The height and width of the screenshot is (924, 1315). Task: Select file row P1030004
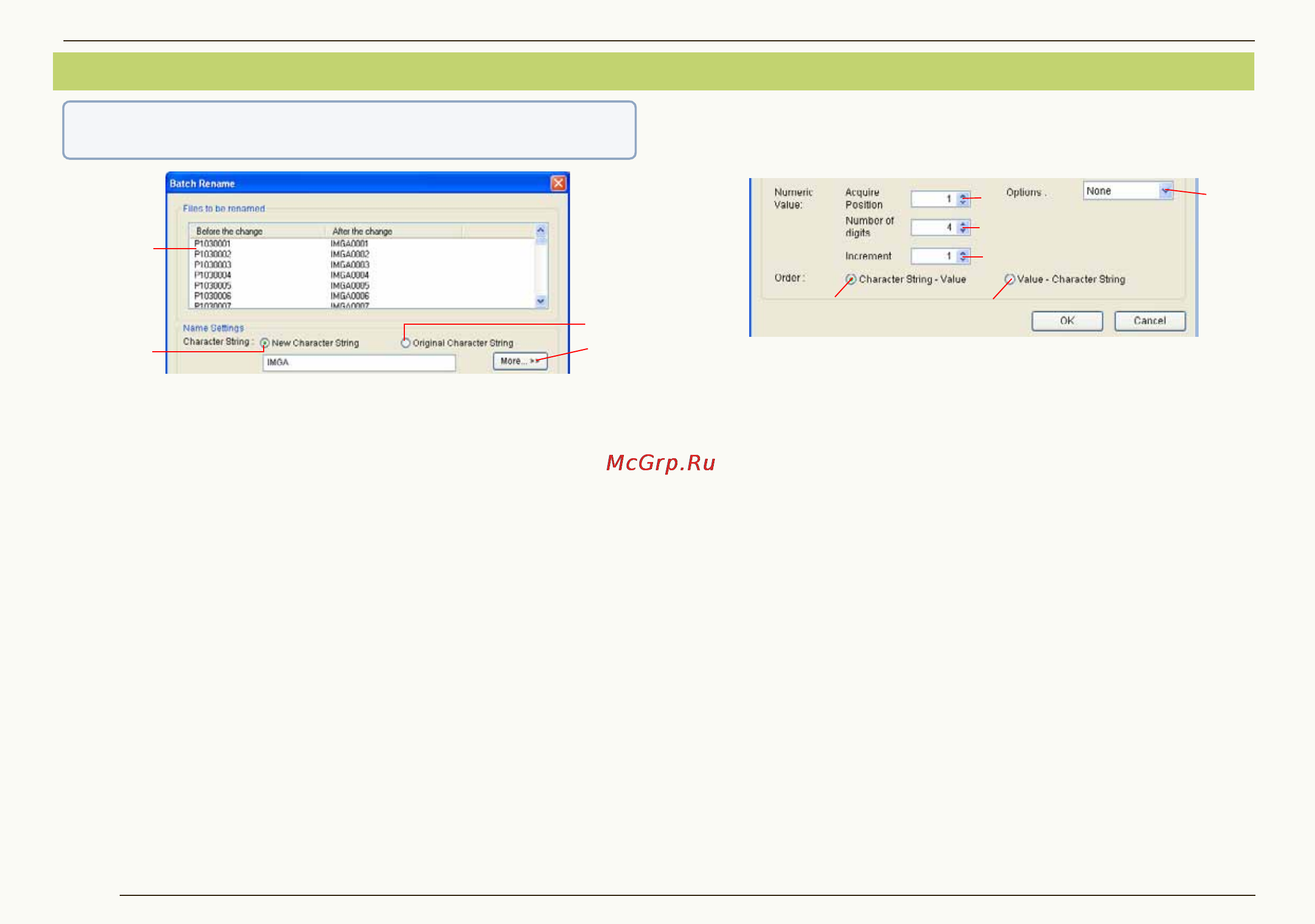pyautogui.click(x=212, y=275)
